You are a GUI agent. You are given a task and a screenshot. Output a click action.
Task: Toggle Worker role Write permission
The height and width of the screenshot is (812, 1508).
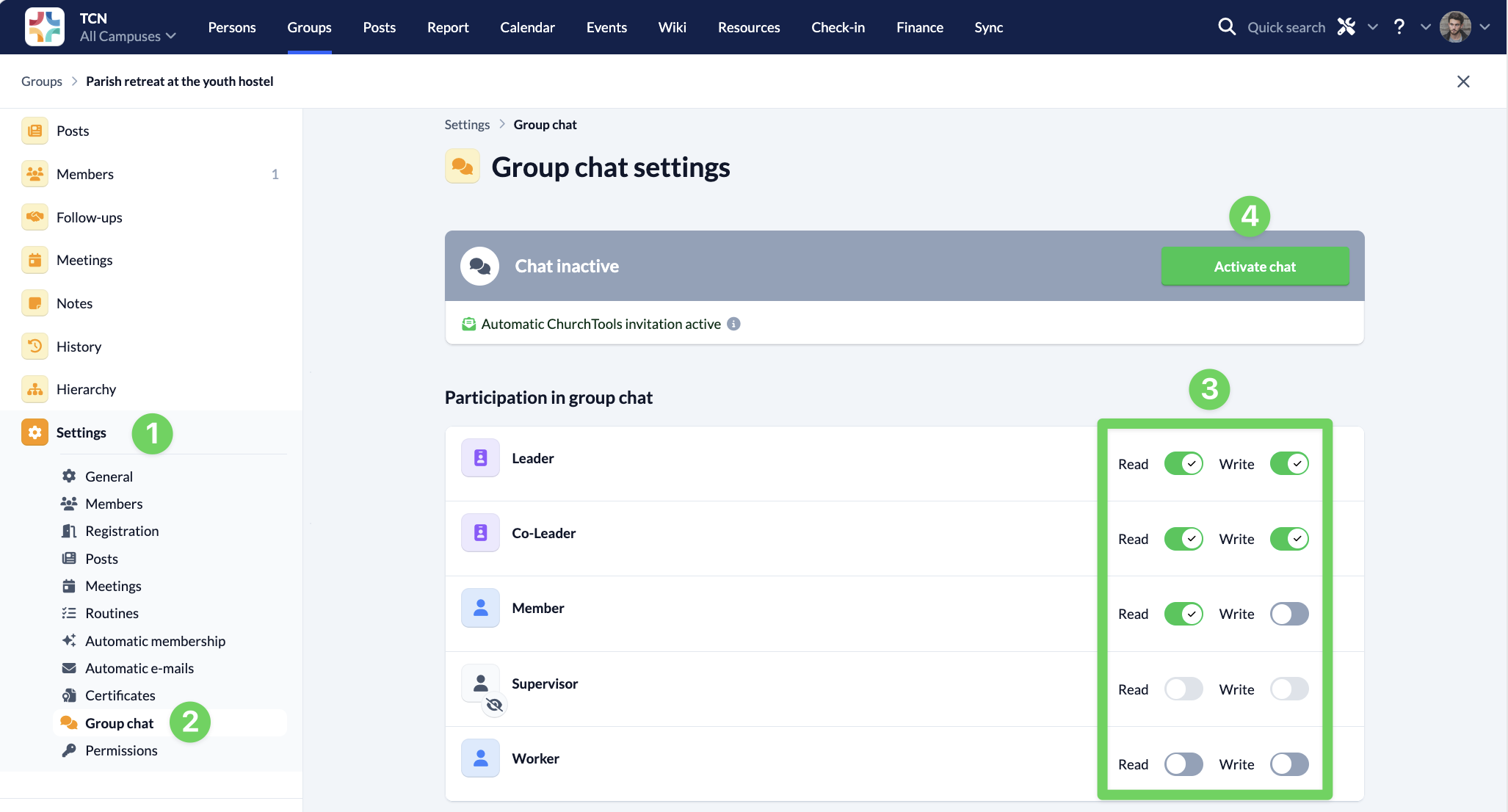tap(1289, 764)
